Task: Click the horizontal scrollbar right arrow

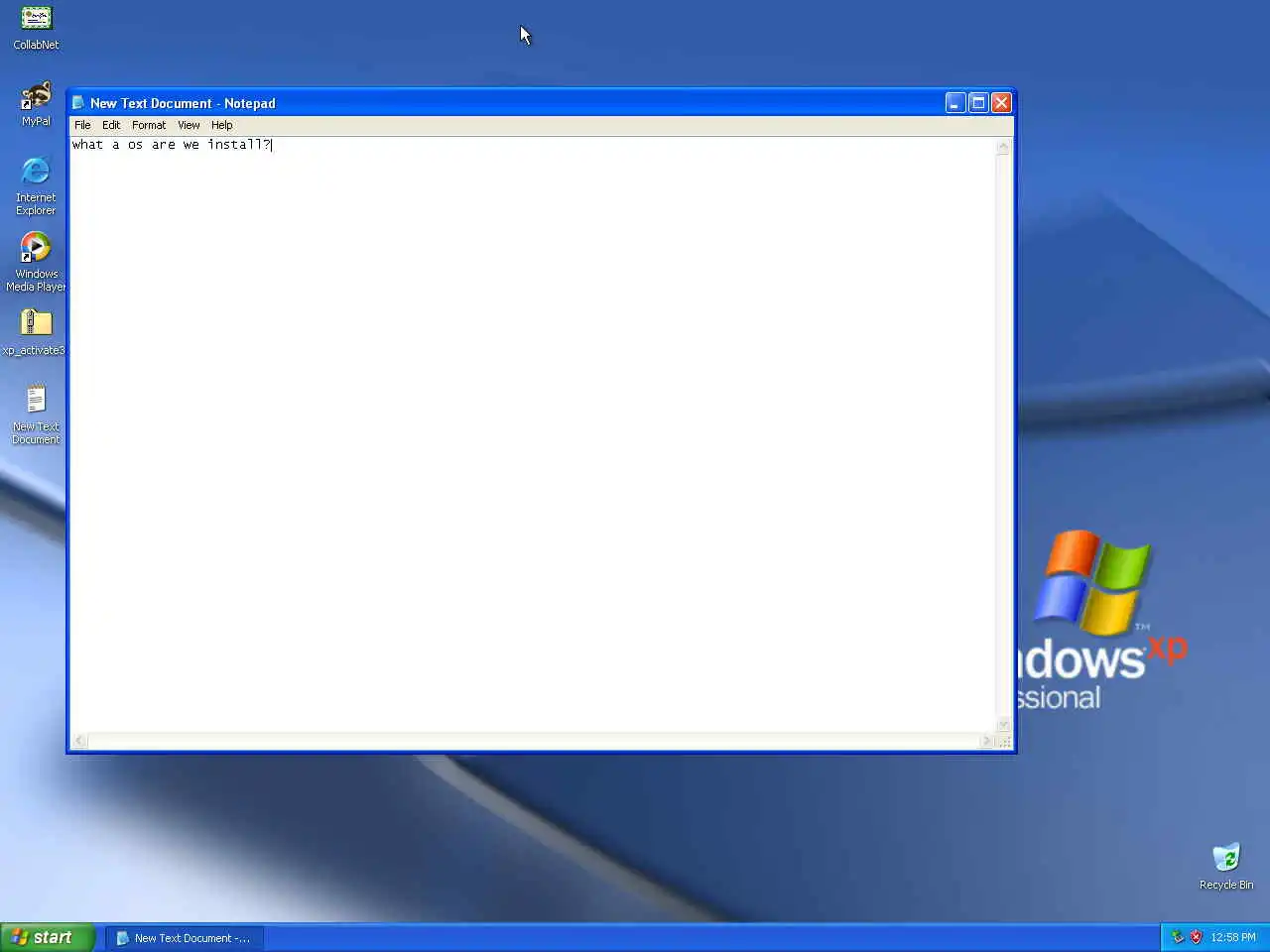Action: tap(987, 741)
